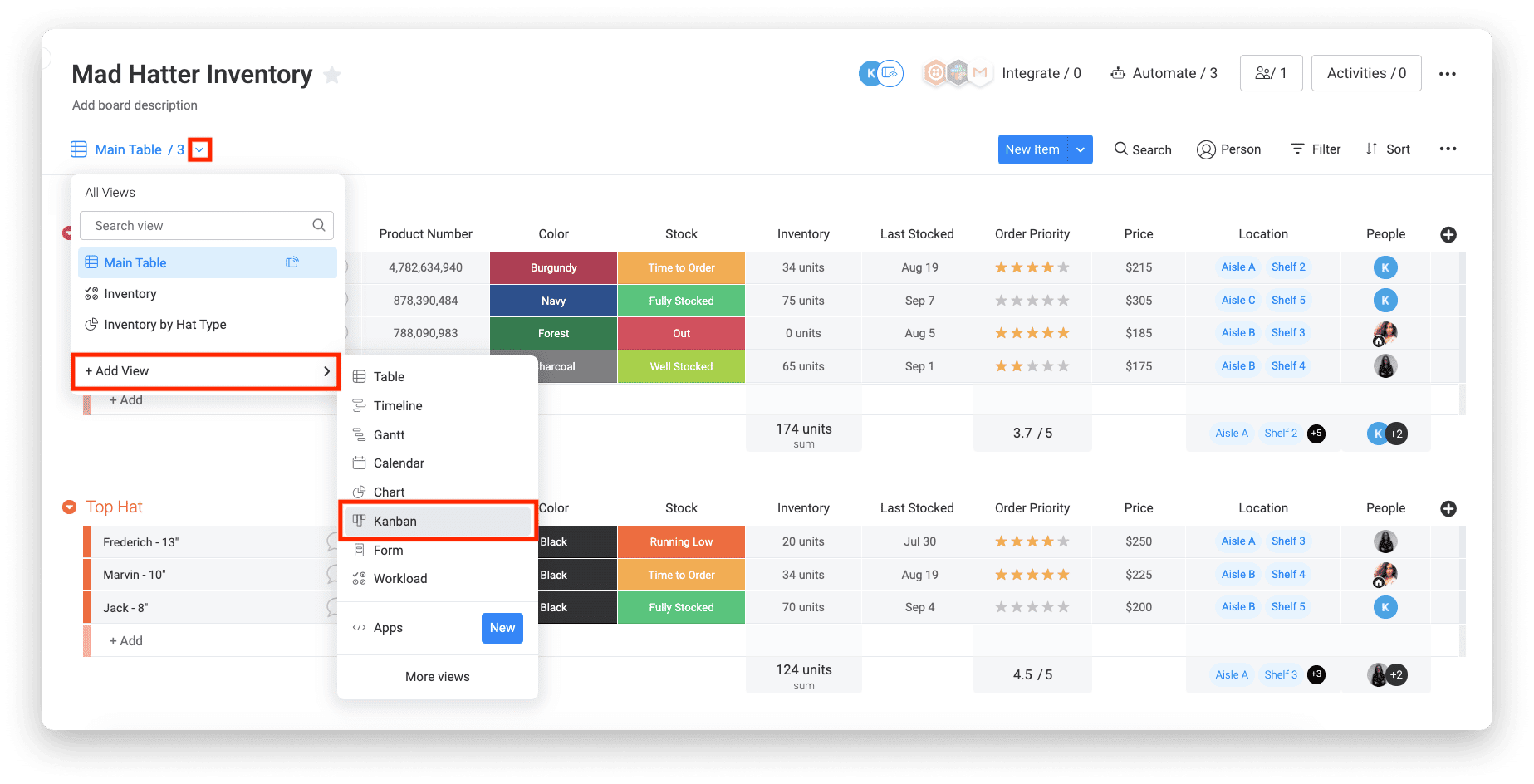The image size is (1534, 784).
Task: Click the Search view input field
Action: click(199, 226)
